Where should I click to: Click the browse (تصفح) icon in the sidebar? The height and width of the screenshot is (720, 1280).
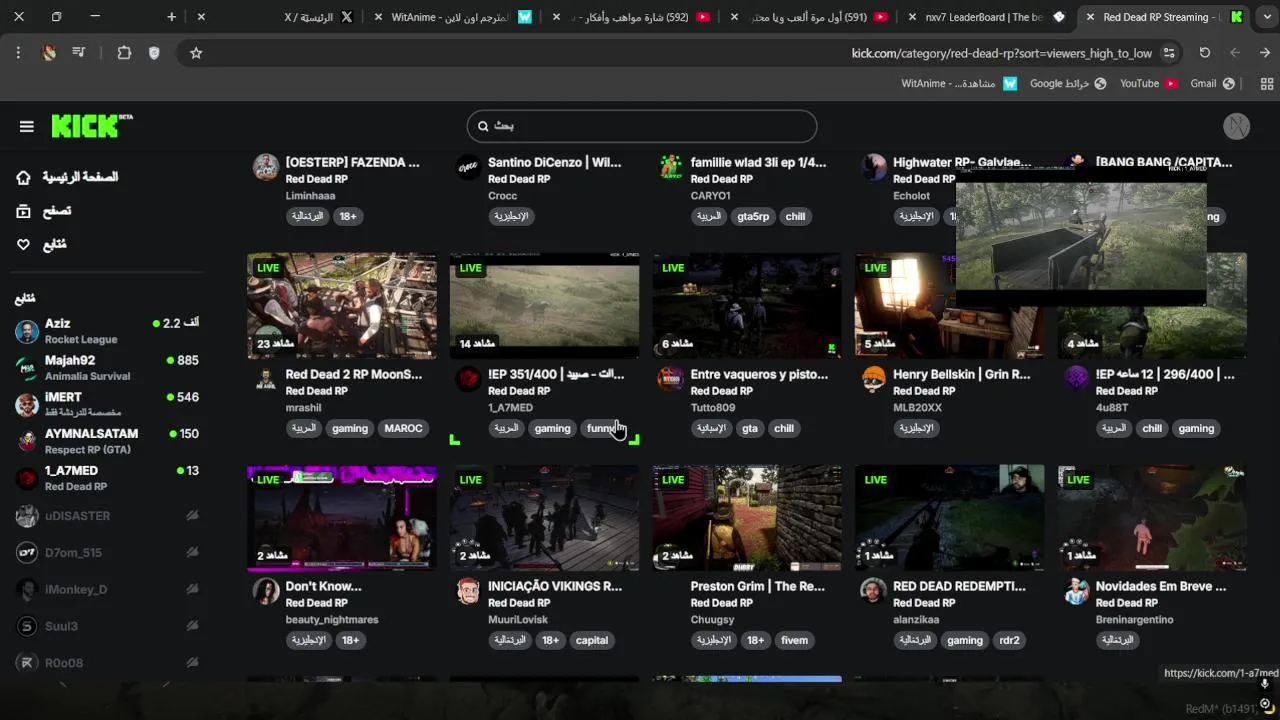pos(24,211)
